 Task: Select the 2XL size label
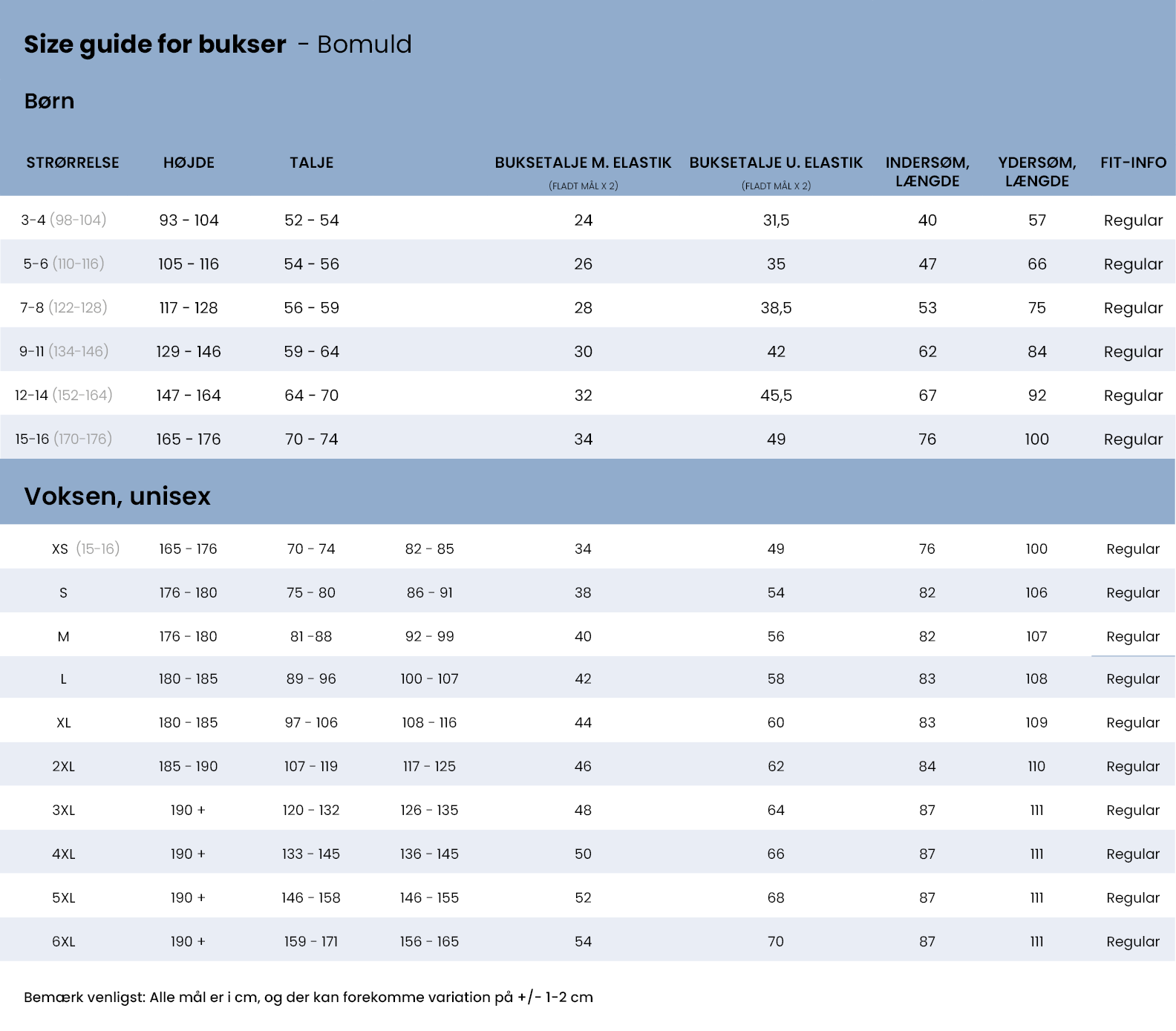click(x=63, y=766)
